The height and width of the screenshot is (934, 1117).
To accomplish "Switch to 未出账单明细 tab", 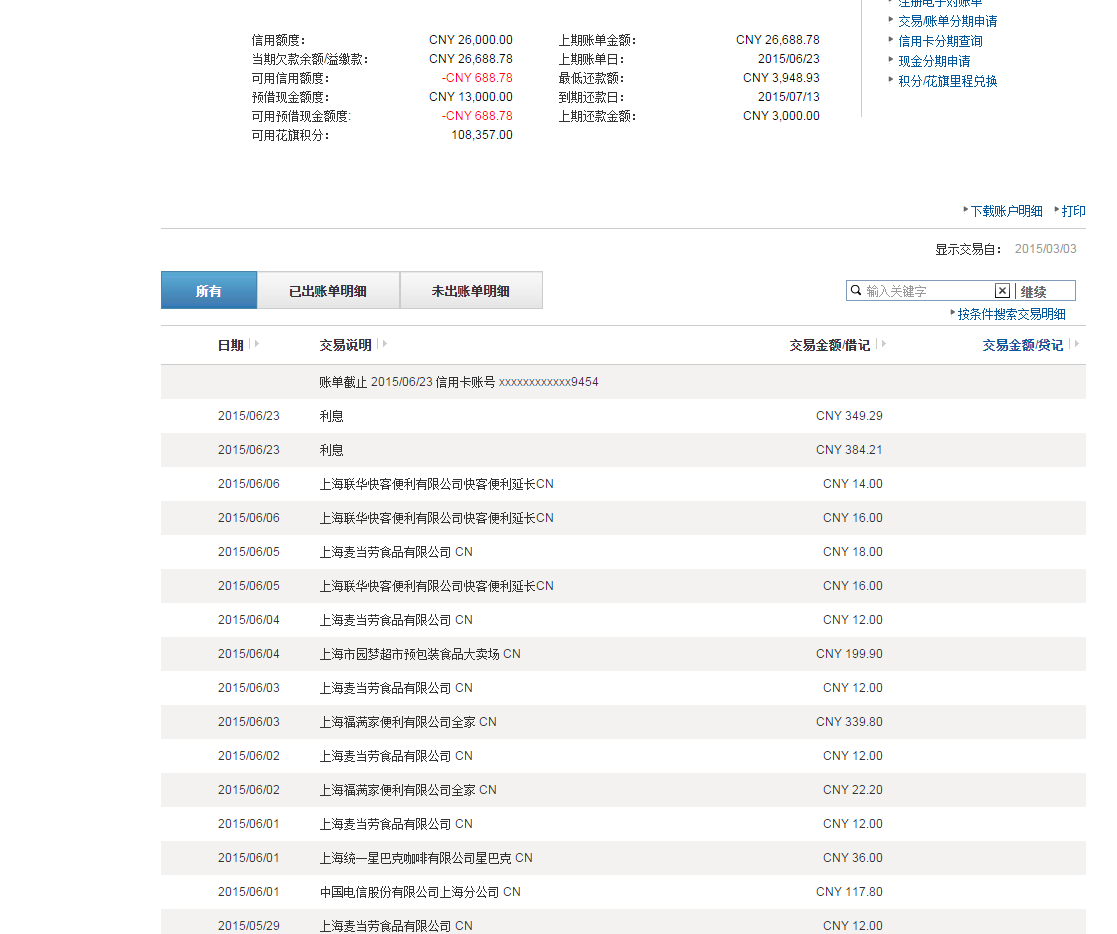I will [471, 290].
